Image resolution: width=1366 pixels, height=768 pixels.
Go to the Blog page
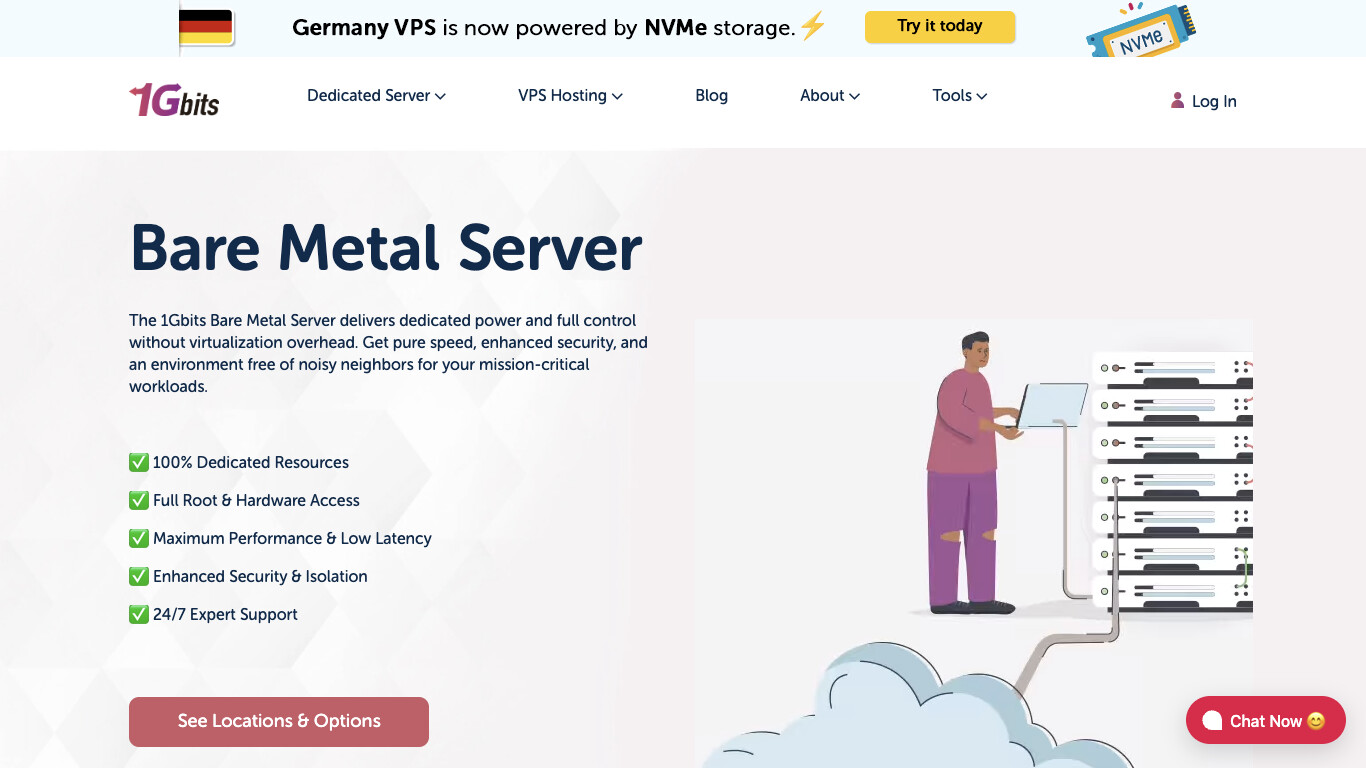point(711,96)
